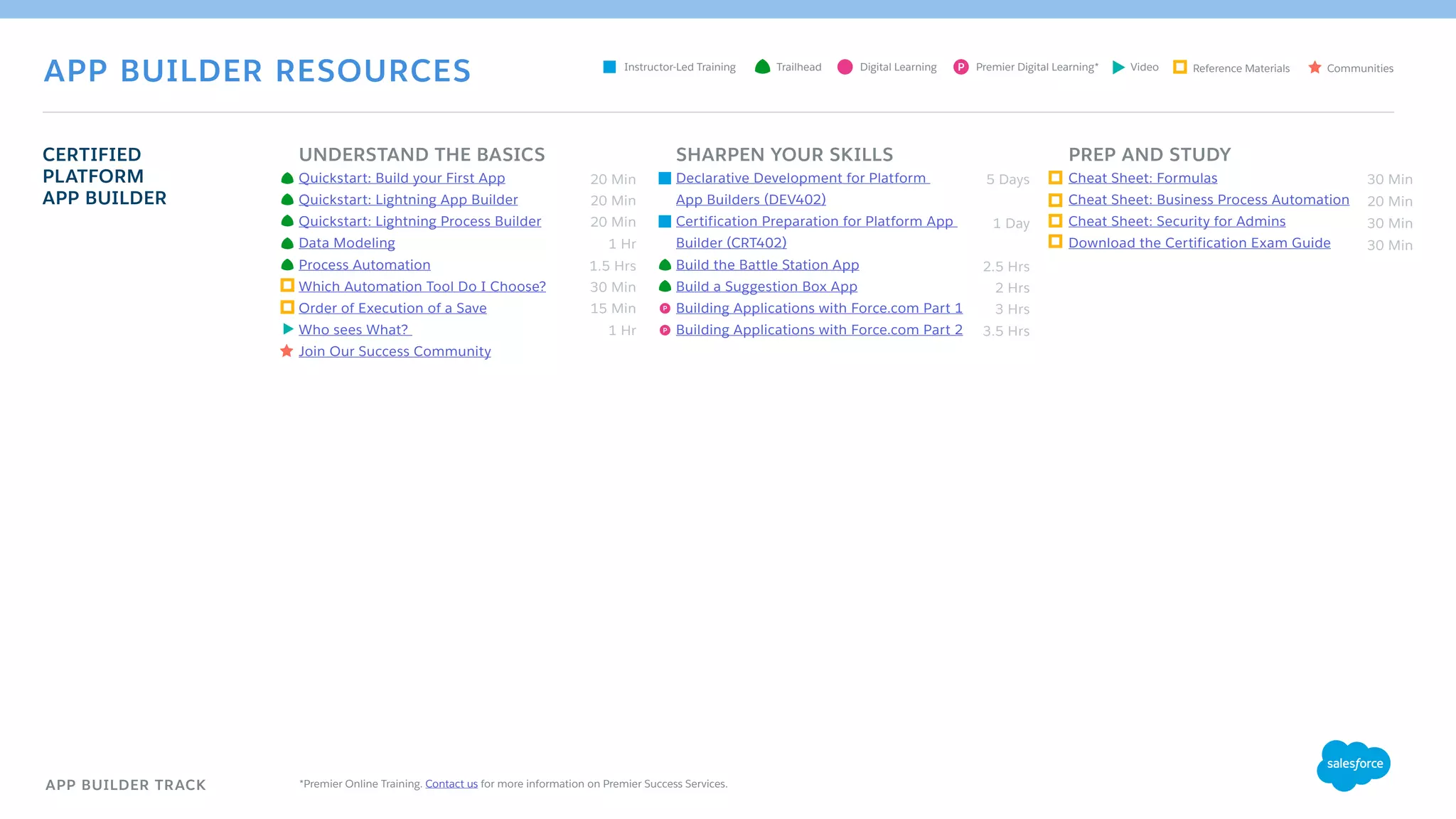Click the App Builder Track footer label
Screen dimensions: 1456x819
click(126, 785)
